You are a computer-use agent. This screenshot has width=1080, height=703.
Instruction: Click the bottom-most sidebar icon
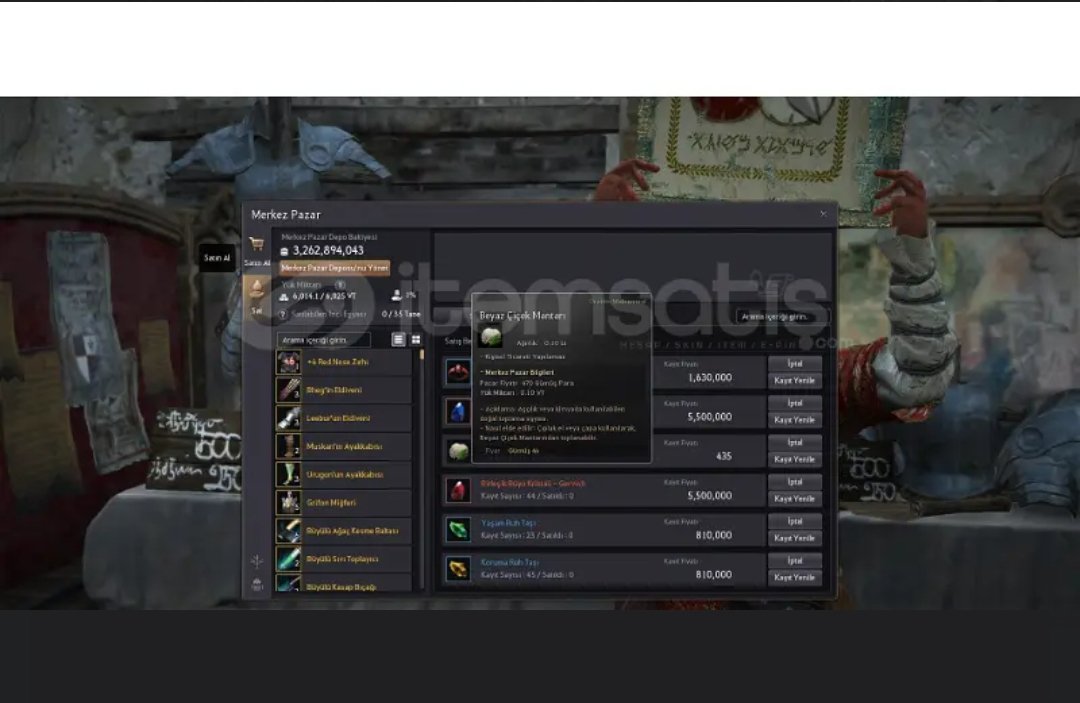(x=257, y=585)
